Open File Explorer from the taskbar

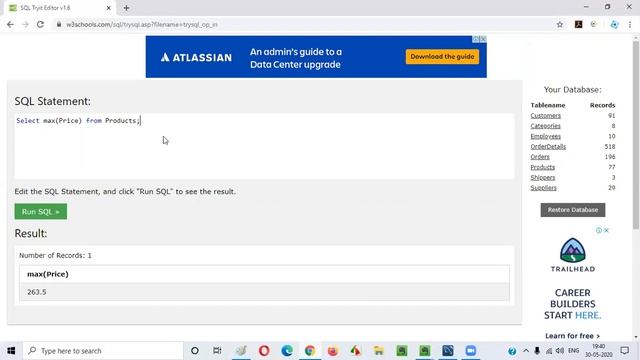379,351
